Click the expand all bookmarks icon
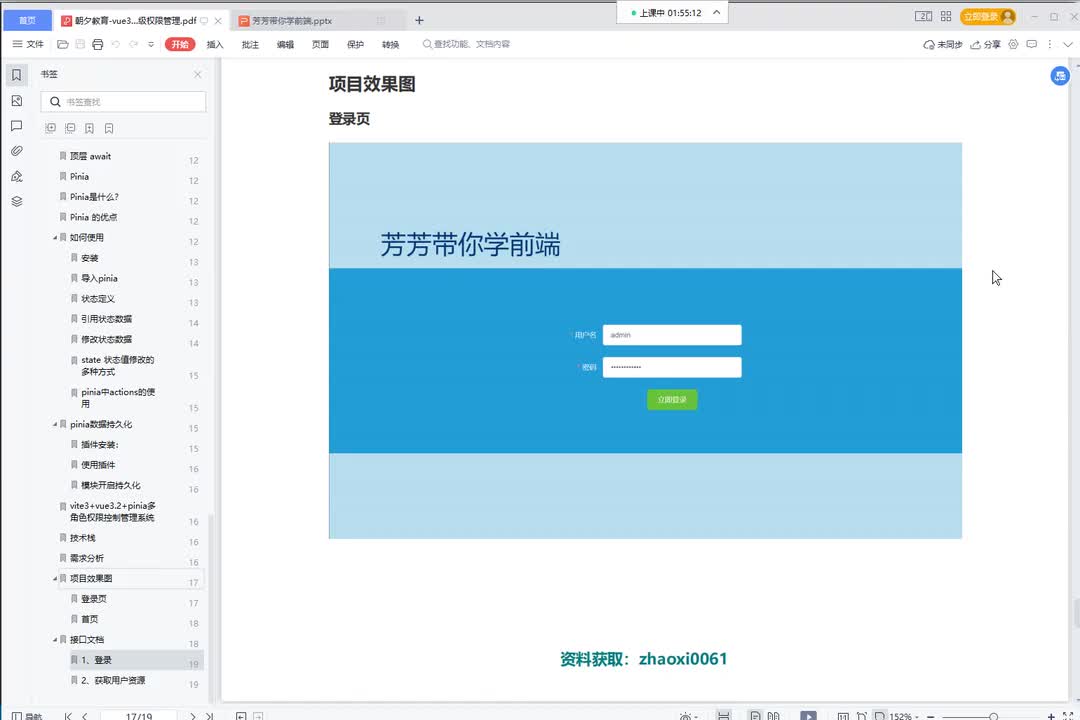Screen dimensions: 1080x720 coord(50,128)
